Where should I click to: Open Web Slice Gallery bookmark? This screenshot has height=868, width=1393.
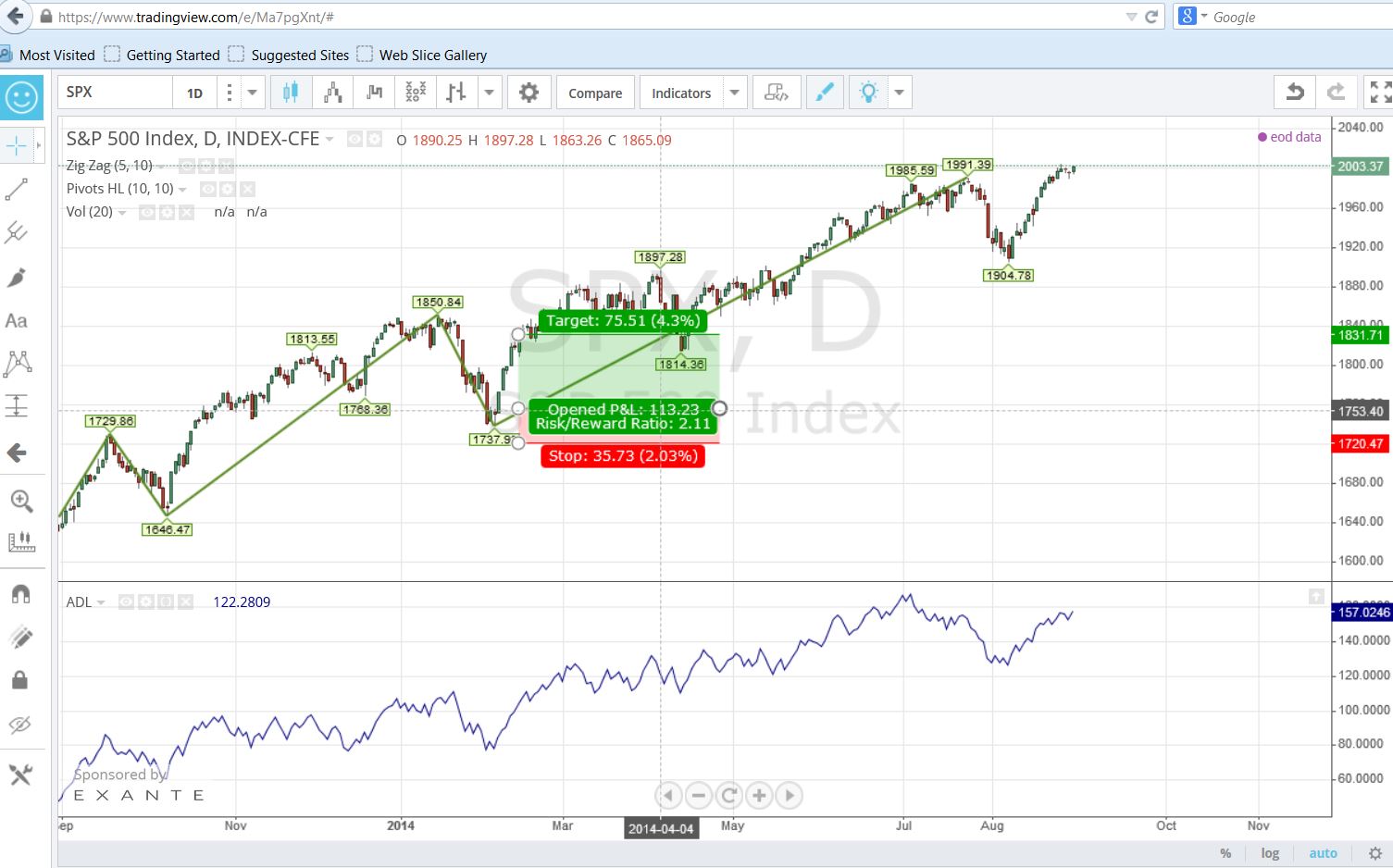coord(422,55)
